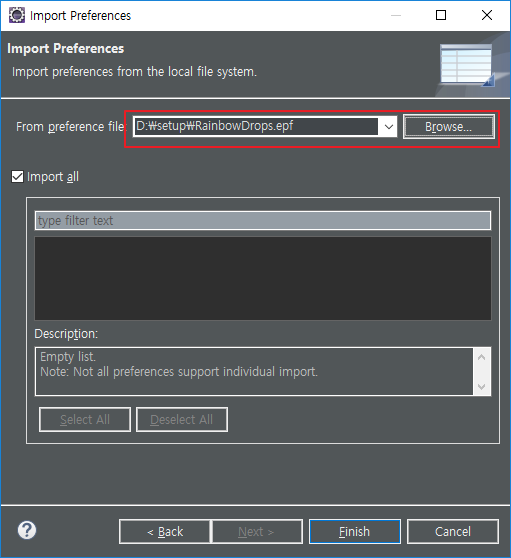Open help via question mark icon

(x=27, y=530)
